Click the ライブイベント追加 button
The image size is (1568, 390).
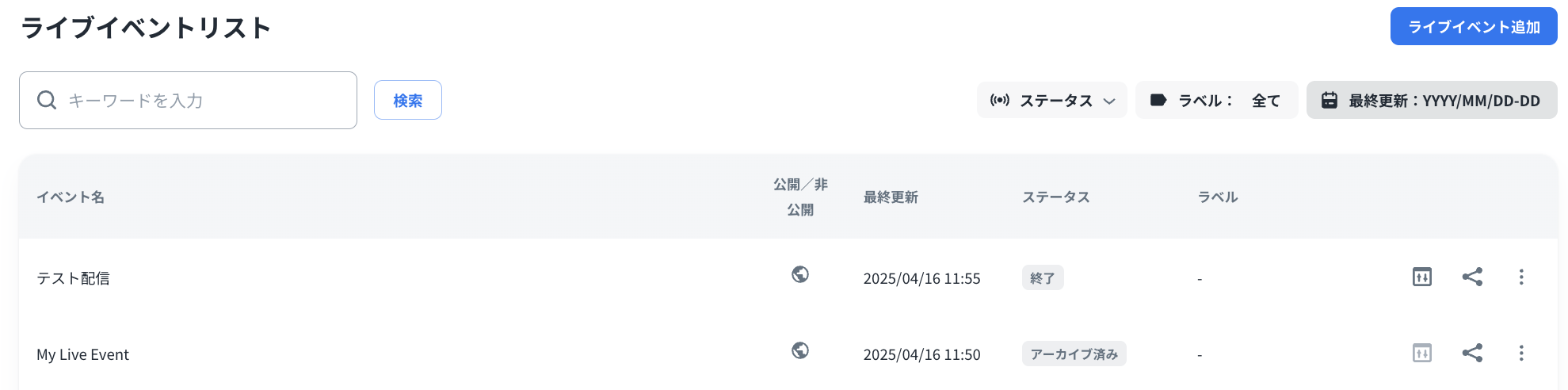coord(1473,27)
